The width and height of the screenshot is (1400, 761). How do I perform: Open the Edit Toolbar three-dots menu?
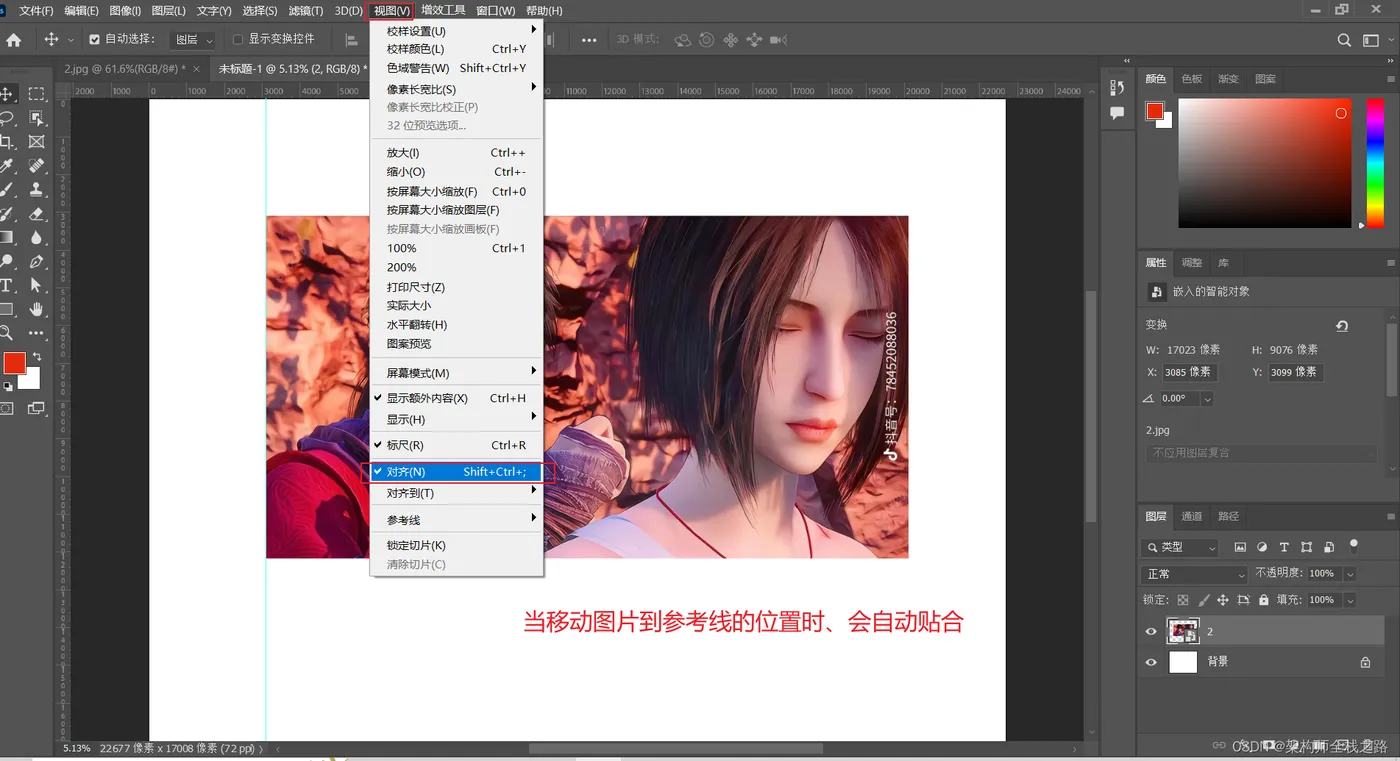click(x=37, y=333)
